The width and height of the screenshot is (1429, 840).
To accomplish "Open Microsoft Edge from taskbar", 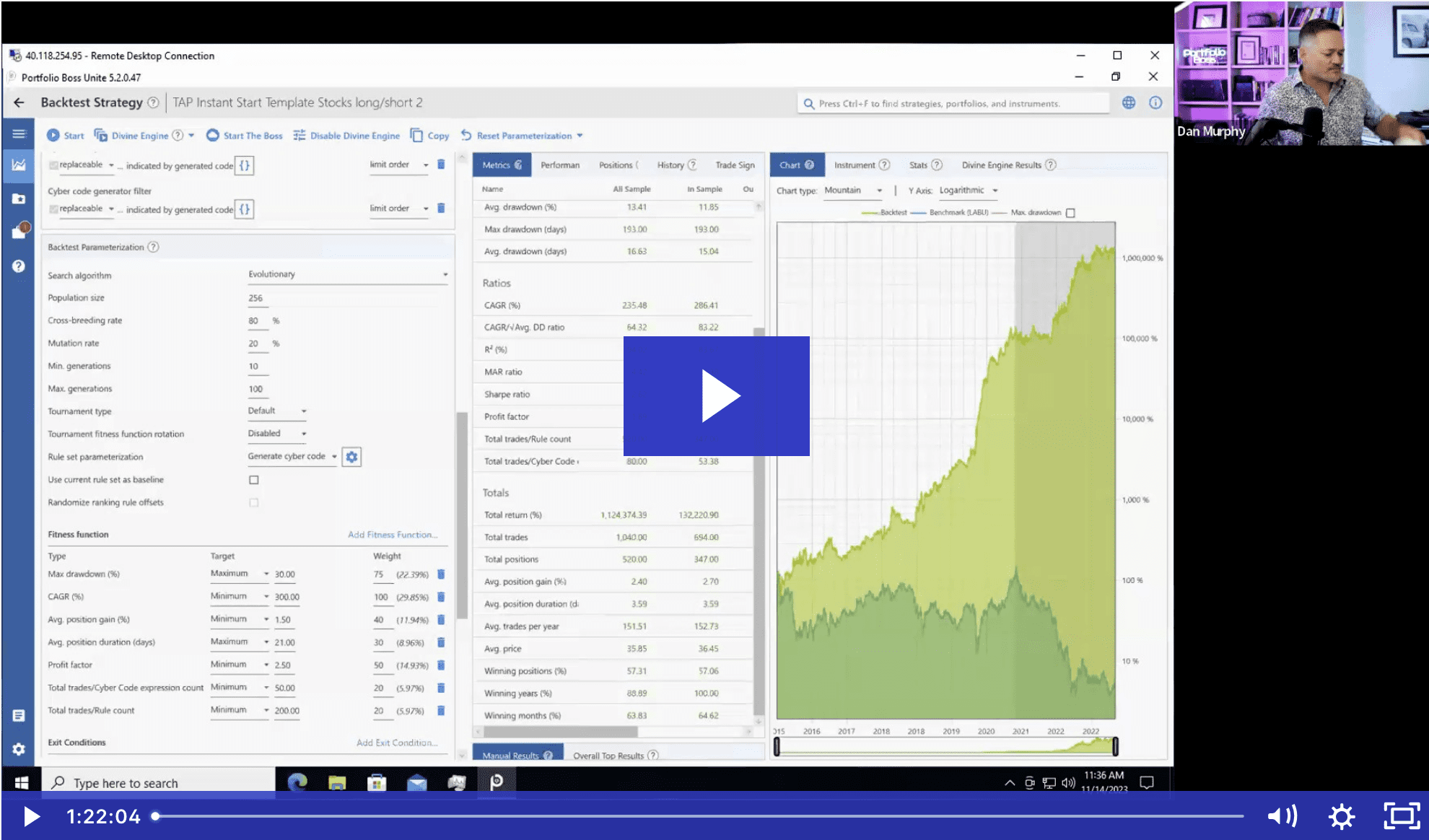I will 297,782.
